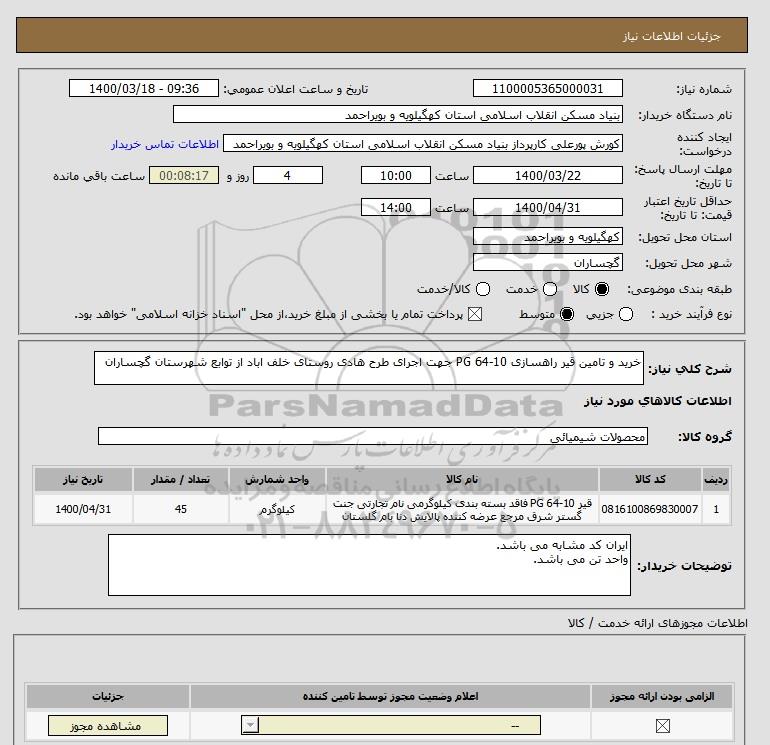
Task: Click the price validity date 1400/04/31 field
Action: (548, 207)
